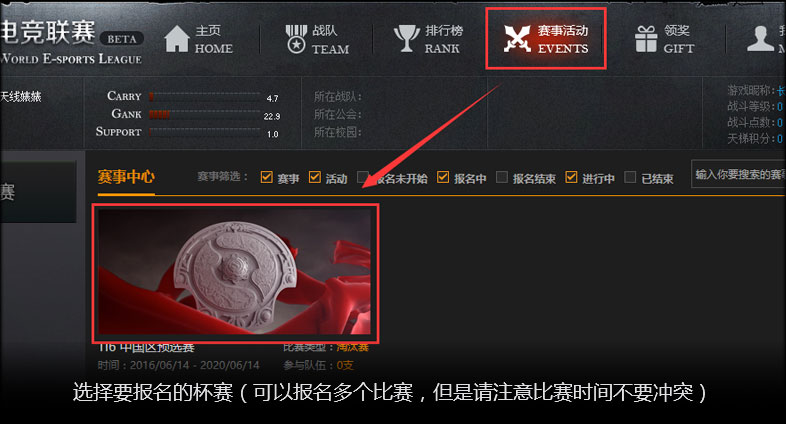Click the house icon for Home
This screenshot has width=786, height=424.
coord(176,39)
